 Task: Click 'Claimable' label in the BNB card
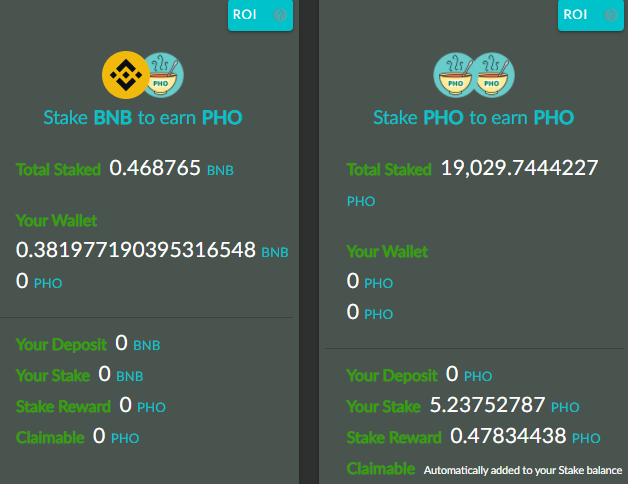click(50, 438)
